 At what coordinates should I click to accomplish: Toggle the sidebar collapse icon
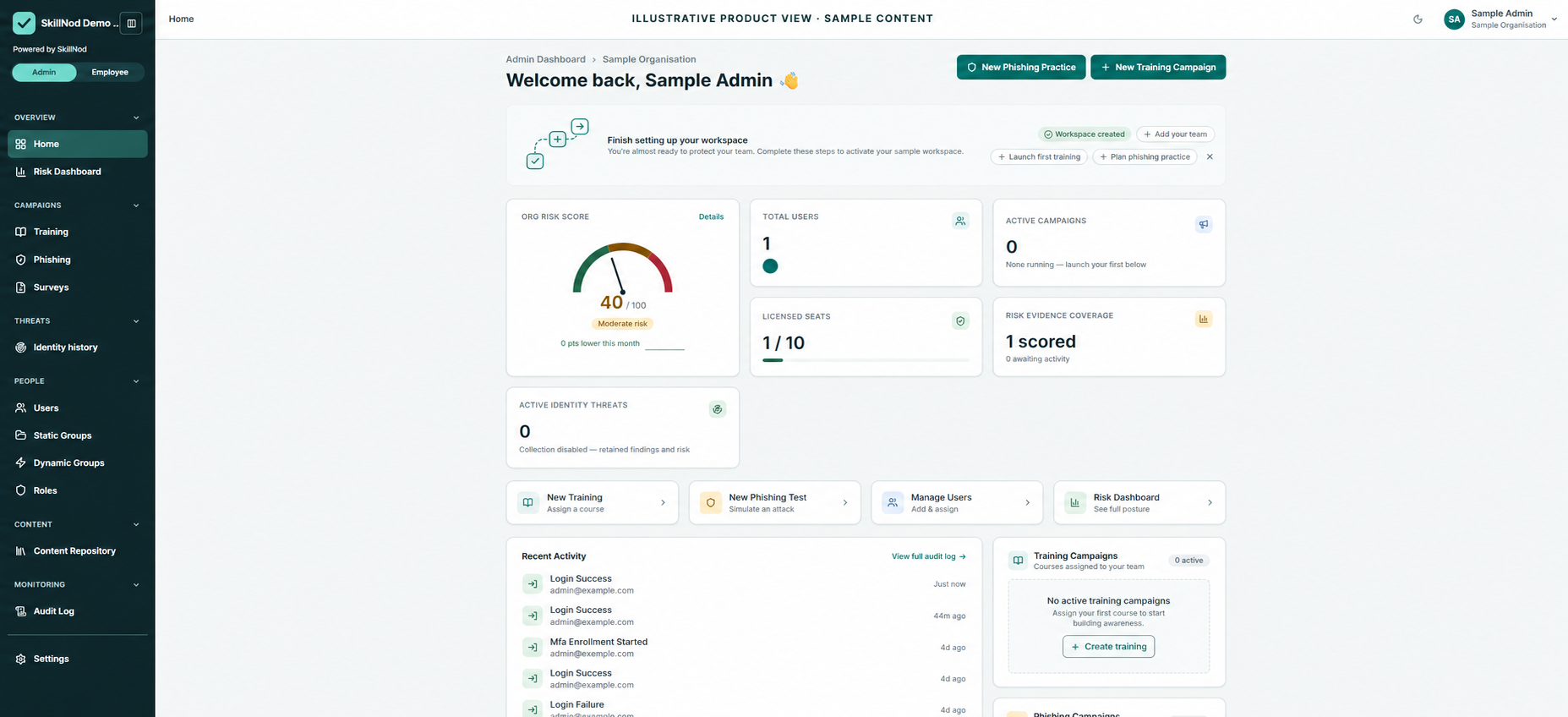pyautogui.click(x=131, y=24)
